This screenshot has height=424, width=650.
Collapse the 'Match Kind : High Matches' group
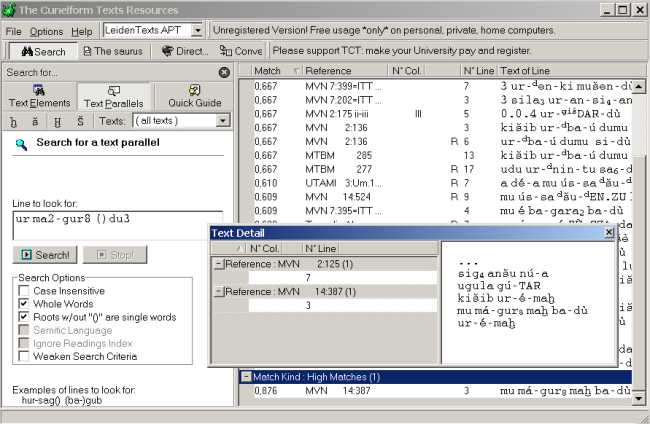click(x=245, y=377)
